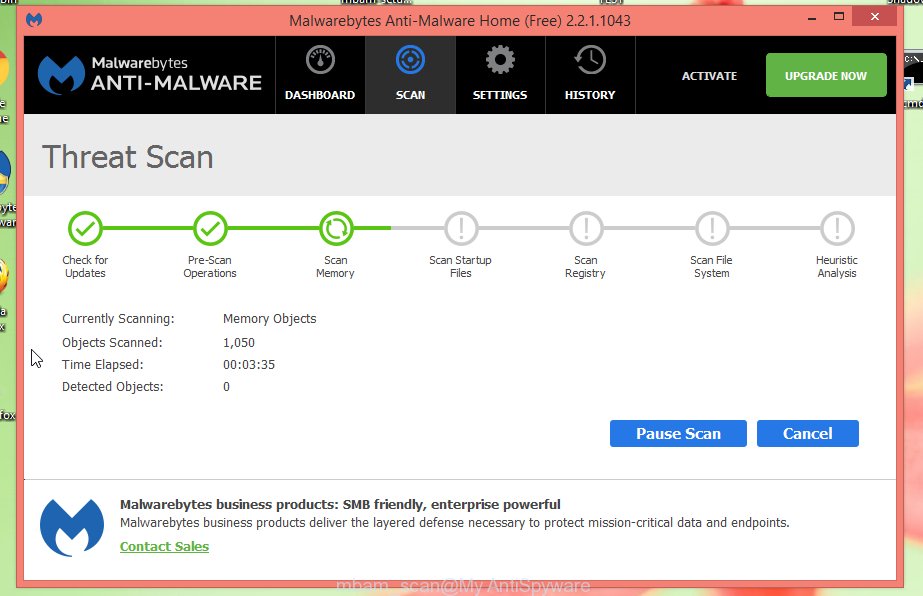The height and width of the screenshot is (596, 923).
Task: Click the 'Objects Scanned:' label
Action: [x=112, y=343]
